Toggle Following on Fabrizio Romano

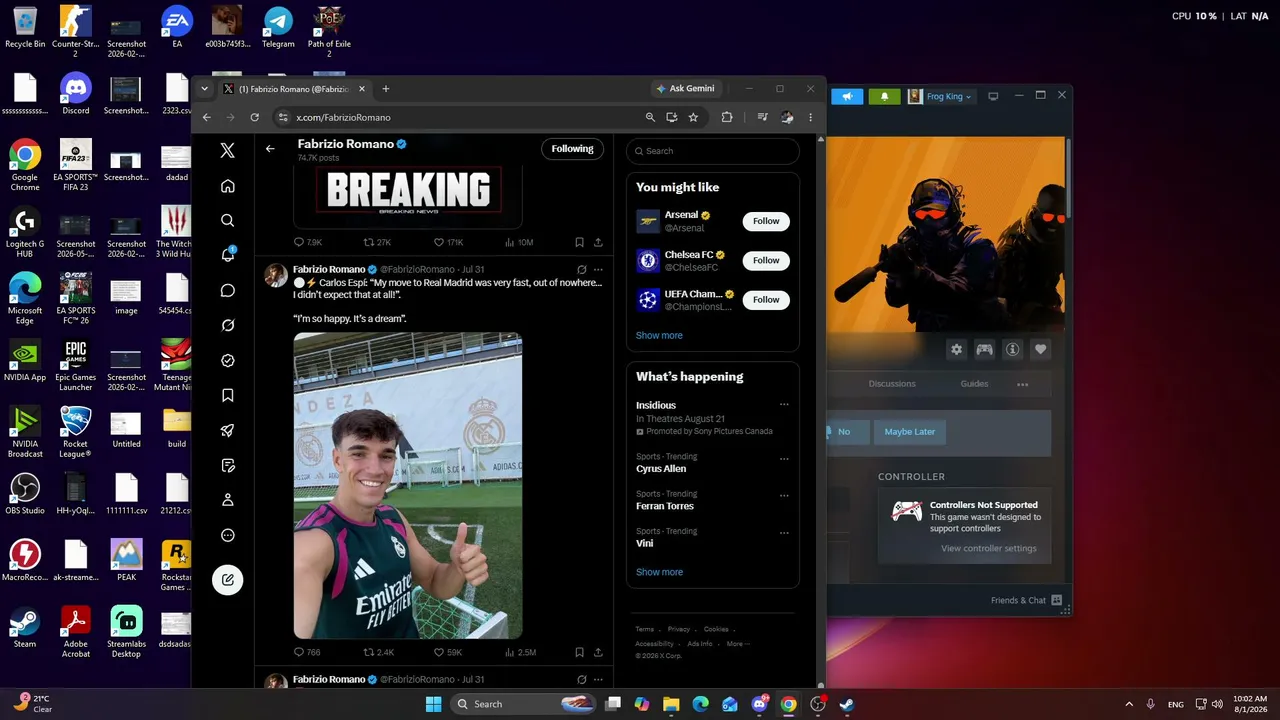click(572, 149)
